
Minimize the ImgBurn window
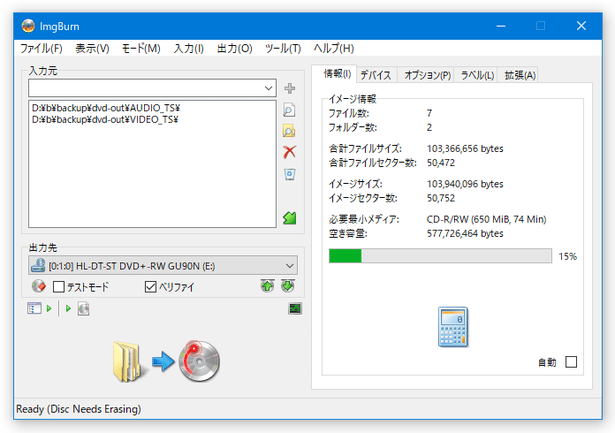coord(501,26)
